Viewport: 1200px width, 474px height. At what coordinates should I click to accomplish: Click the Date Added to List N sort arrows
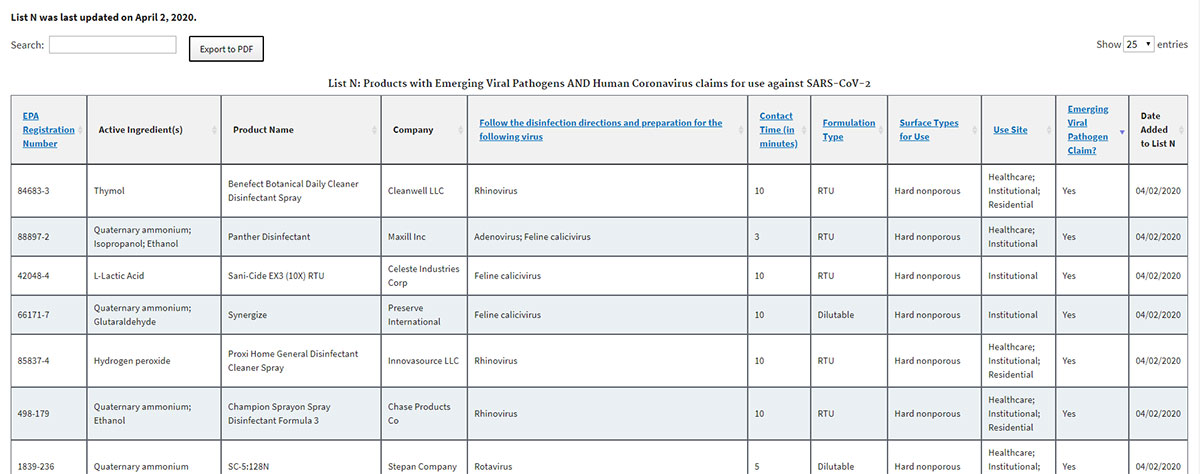tap(1181, 130)
